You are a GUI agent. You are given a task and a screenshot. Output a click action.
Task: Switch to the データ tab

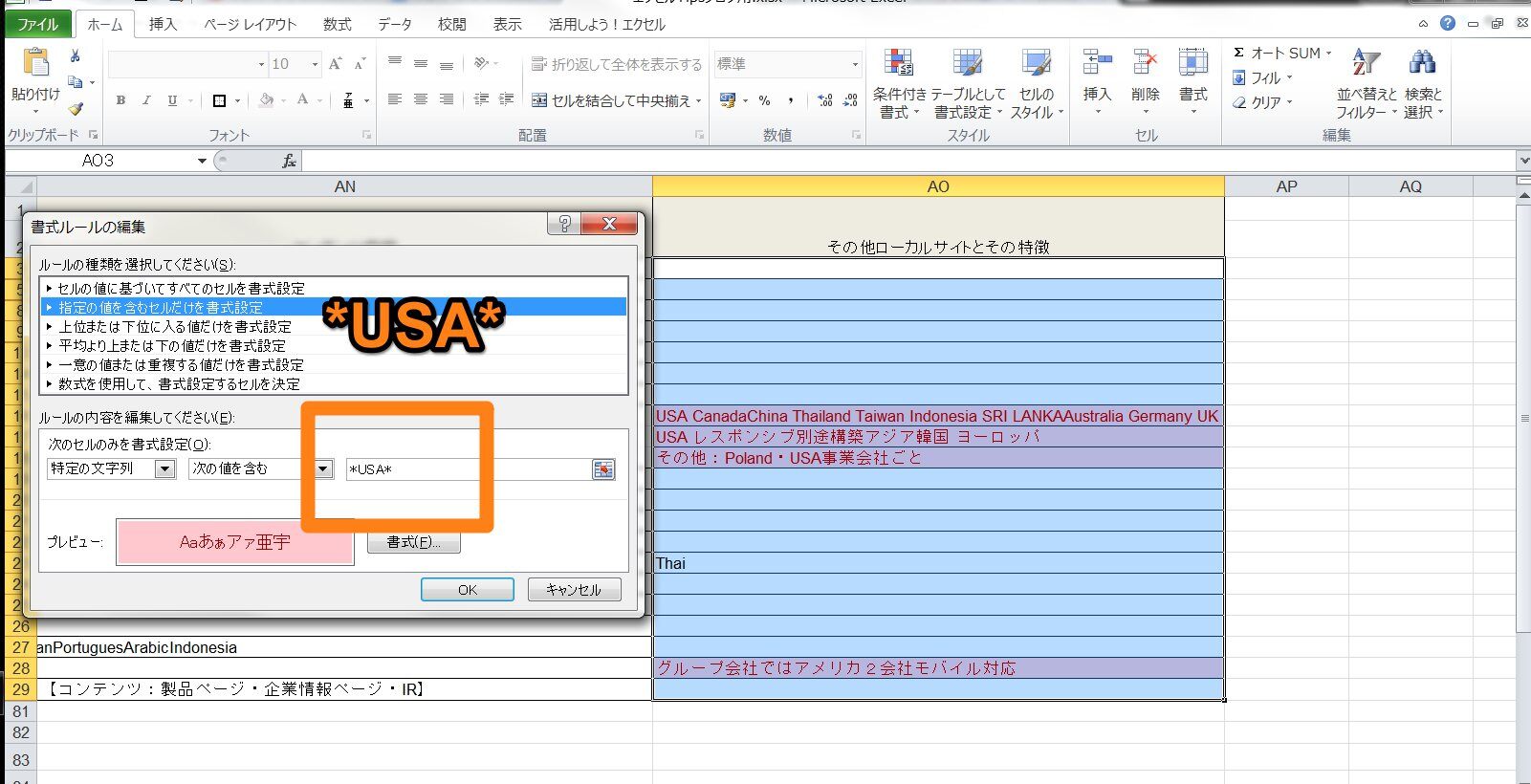point(395,24)
